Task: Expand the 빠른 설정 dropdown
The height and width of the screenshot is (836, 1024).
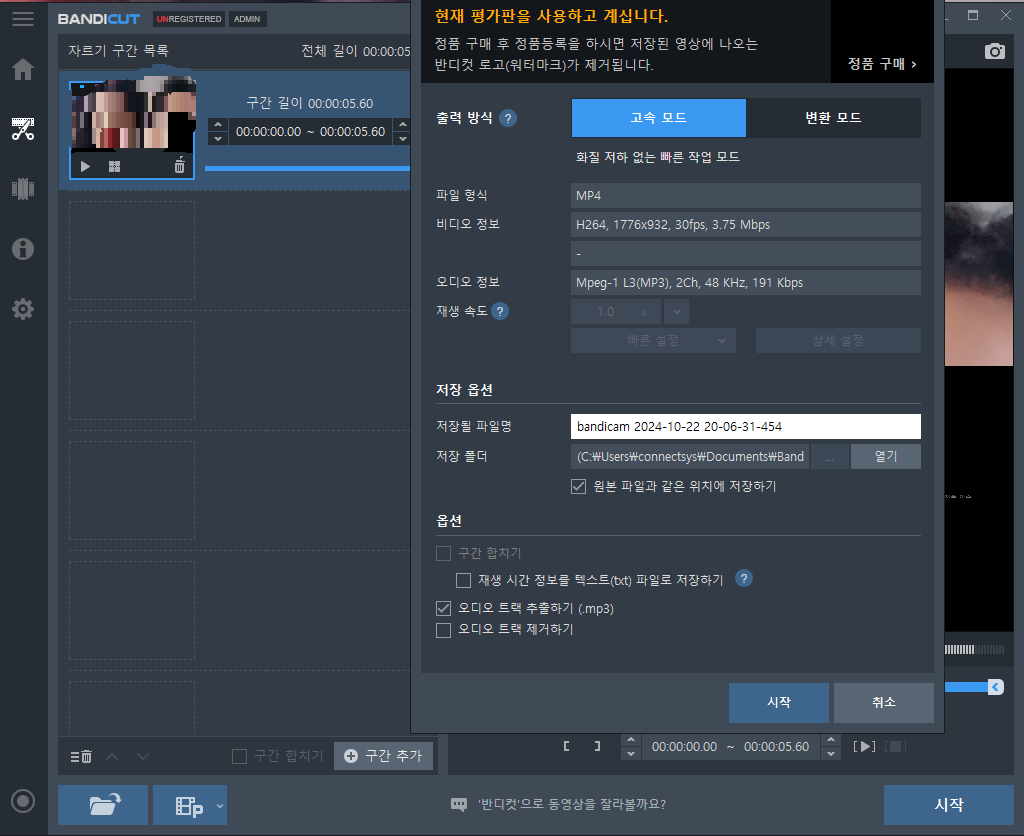Action: (x=653, y=340)
